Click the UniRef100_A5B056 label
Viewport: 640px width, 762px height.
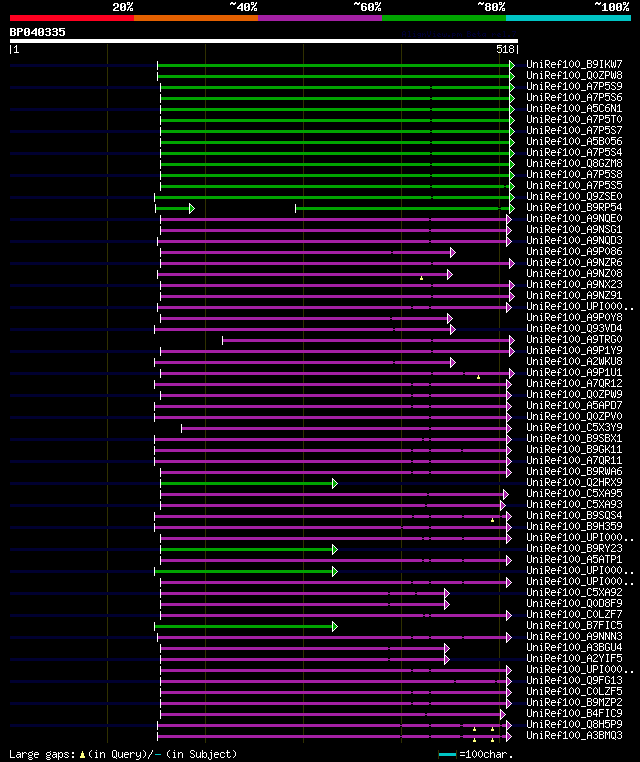click(574, 141)
